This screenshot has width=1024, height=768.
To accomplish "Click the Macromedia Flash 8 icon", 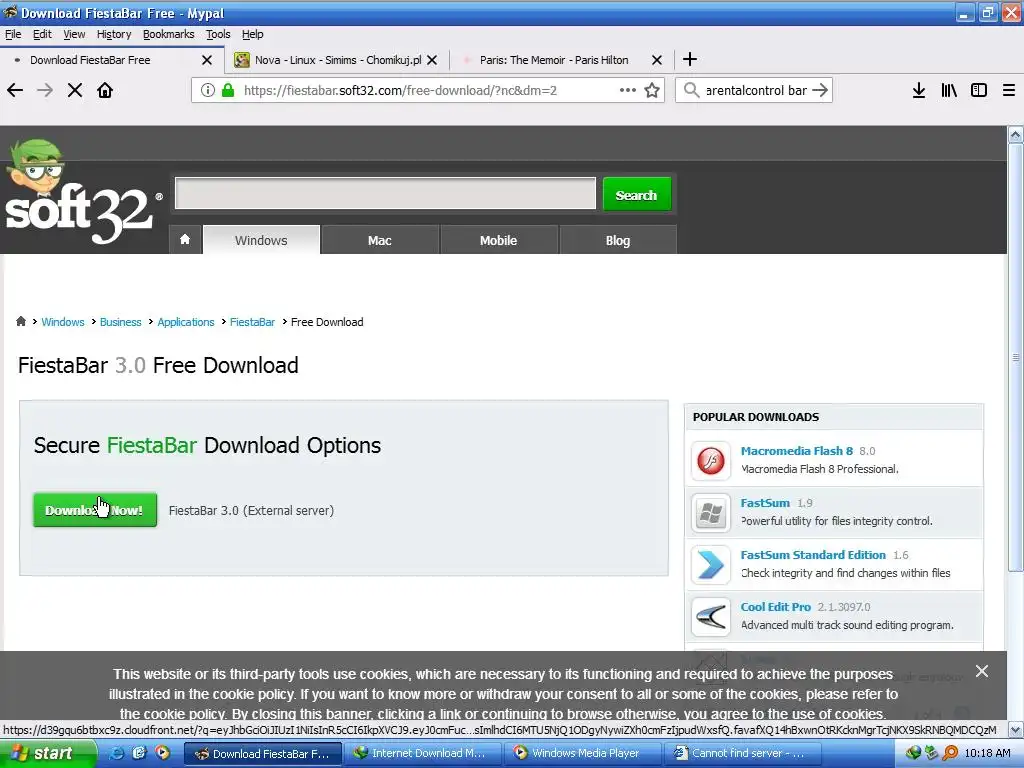I will click(711, 460).
